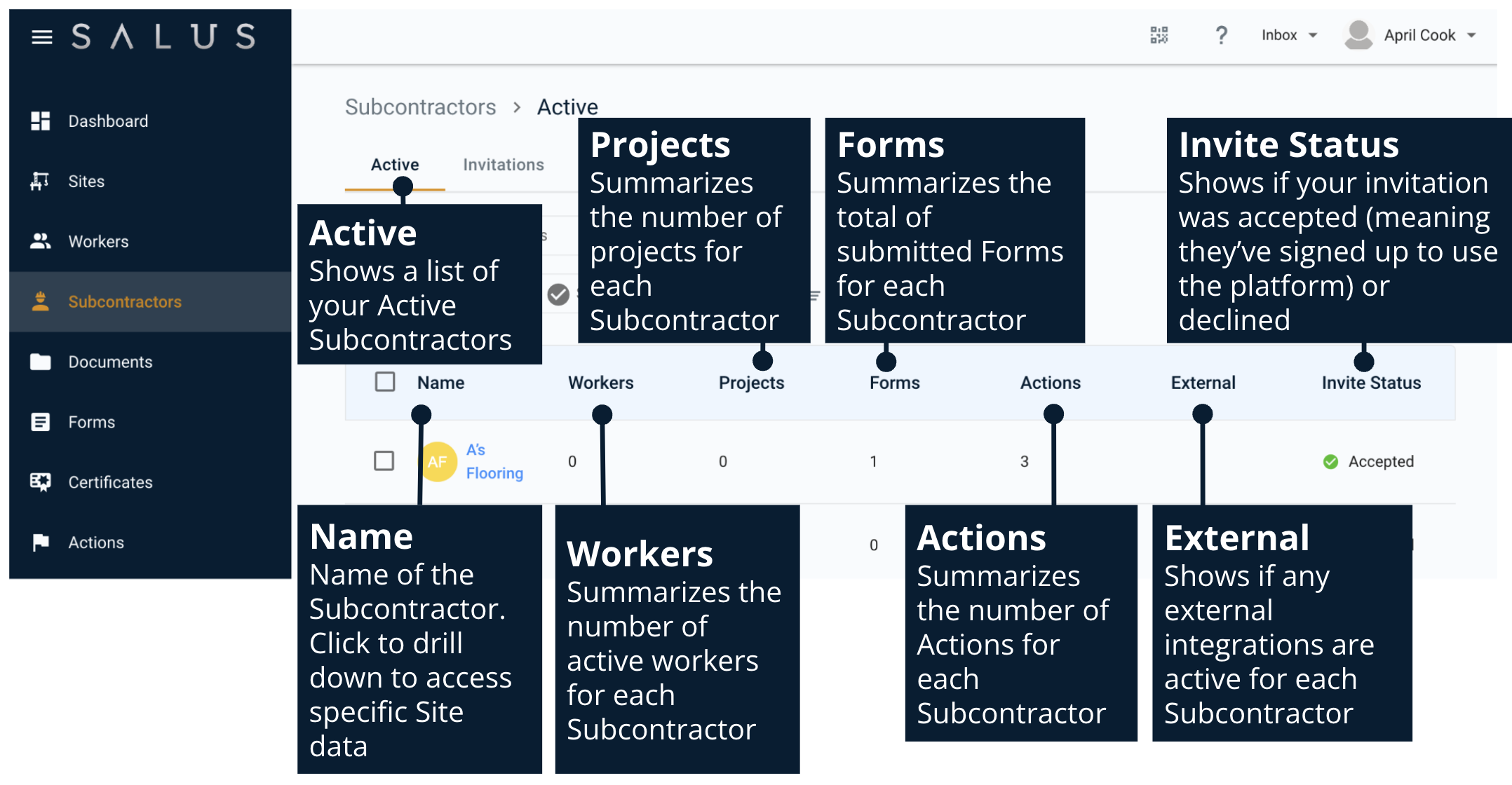This screenshot has width=1512, height=785.
Task: Check the A's Flooring row checkbox
Action: (x=384, y=461)
